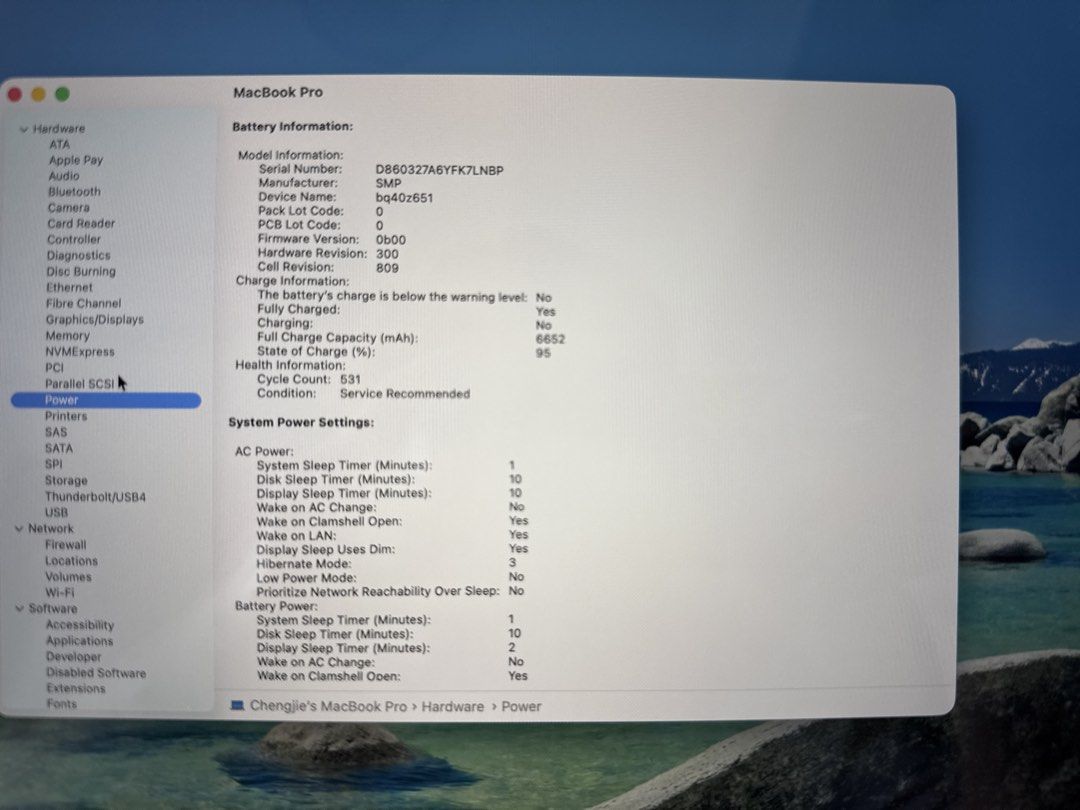Click the device name bq40z651
The image size is (1080, 810).
(404, 198)
